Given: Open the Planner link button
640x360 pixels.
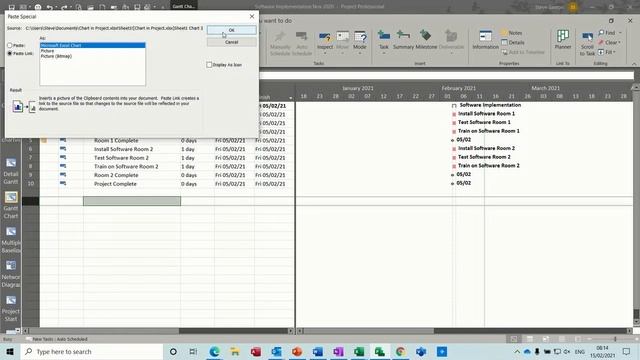Looking at the screenshot, I should pos(563,40).
